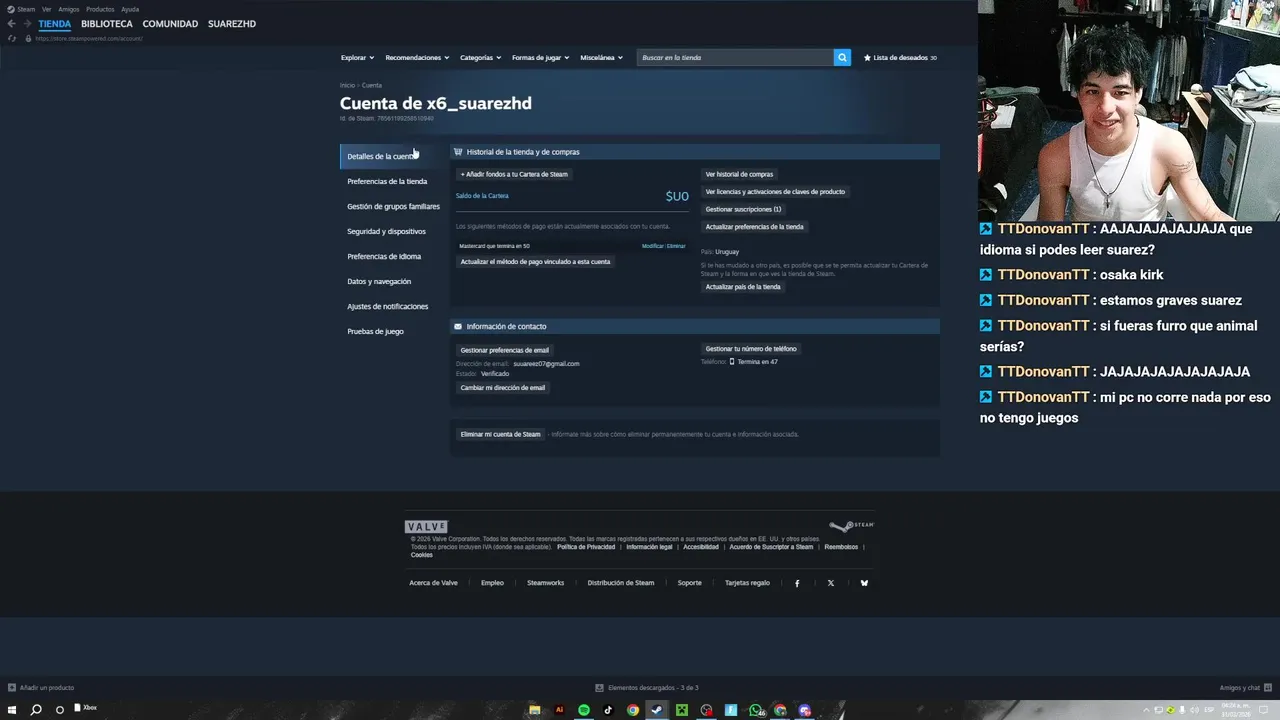1280x720 pixels.
Task: Open the Bluesky social icon in footer
Action: click(x=864, y=583)
